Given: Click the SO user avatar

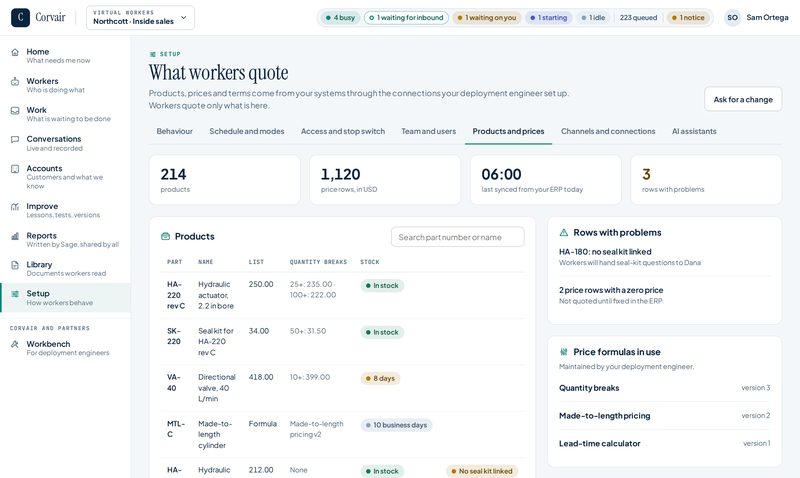Looking at the screenshot, I should pyautogui.click(x=733, y=17).
